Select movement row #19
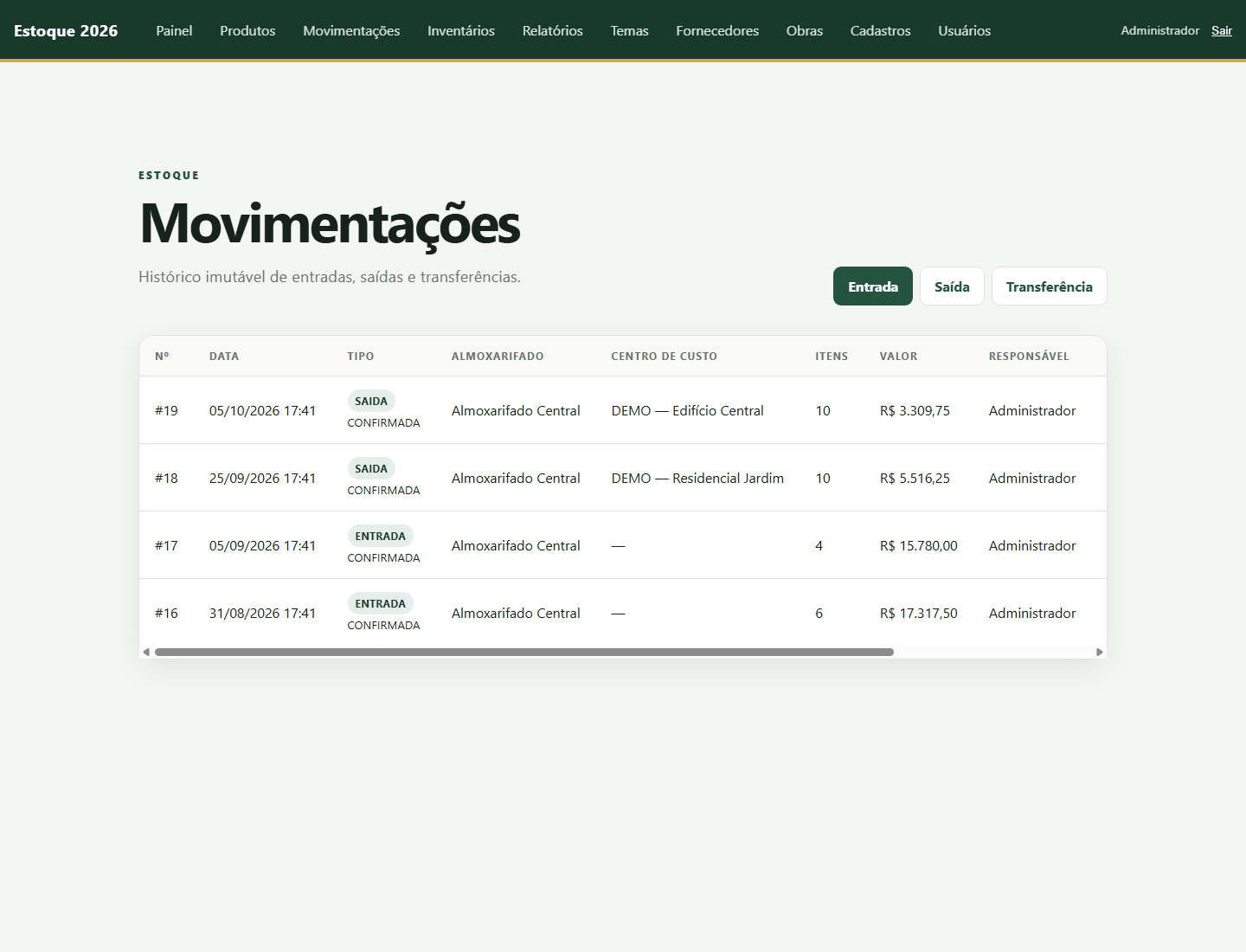 pos(623,410)
